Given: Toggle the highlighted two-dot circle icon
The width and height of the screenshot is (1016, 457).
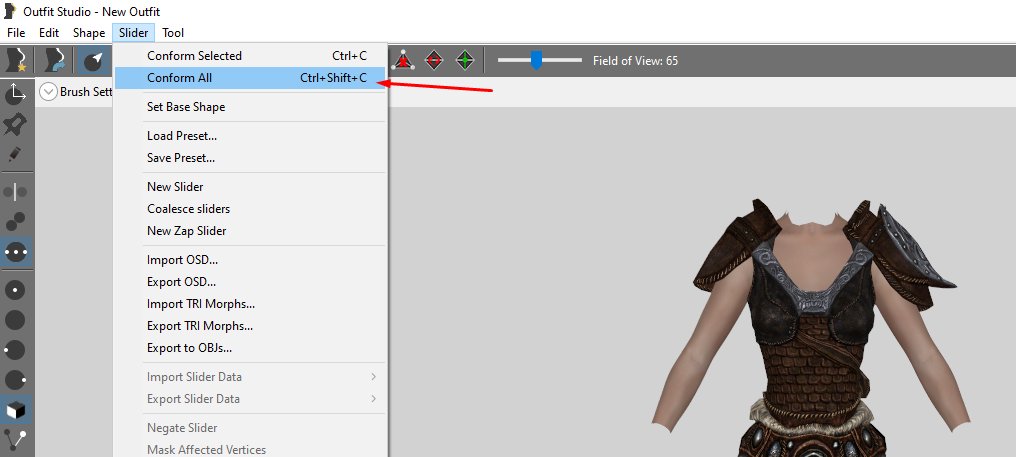Looking at the screenshot, I should tap(15, 252).
